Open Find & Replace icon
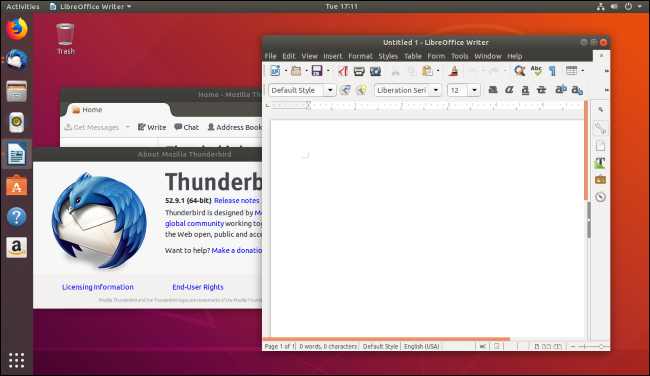 pos(520,71)
